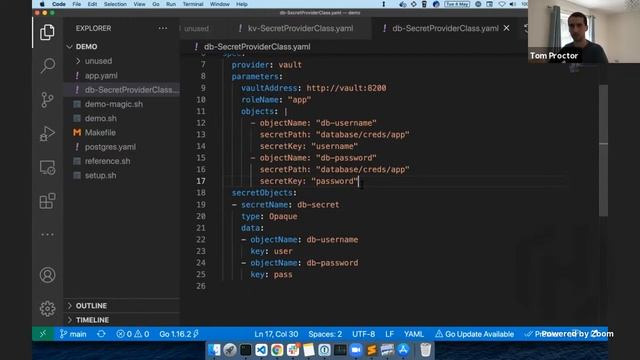Open the Run menu
Image resolution: width=640 pixels, height=360 pixels.
[x=171, y=4]
